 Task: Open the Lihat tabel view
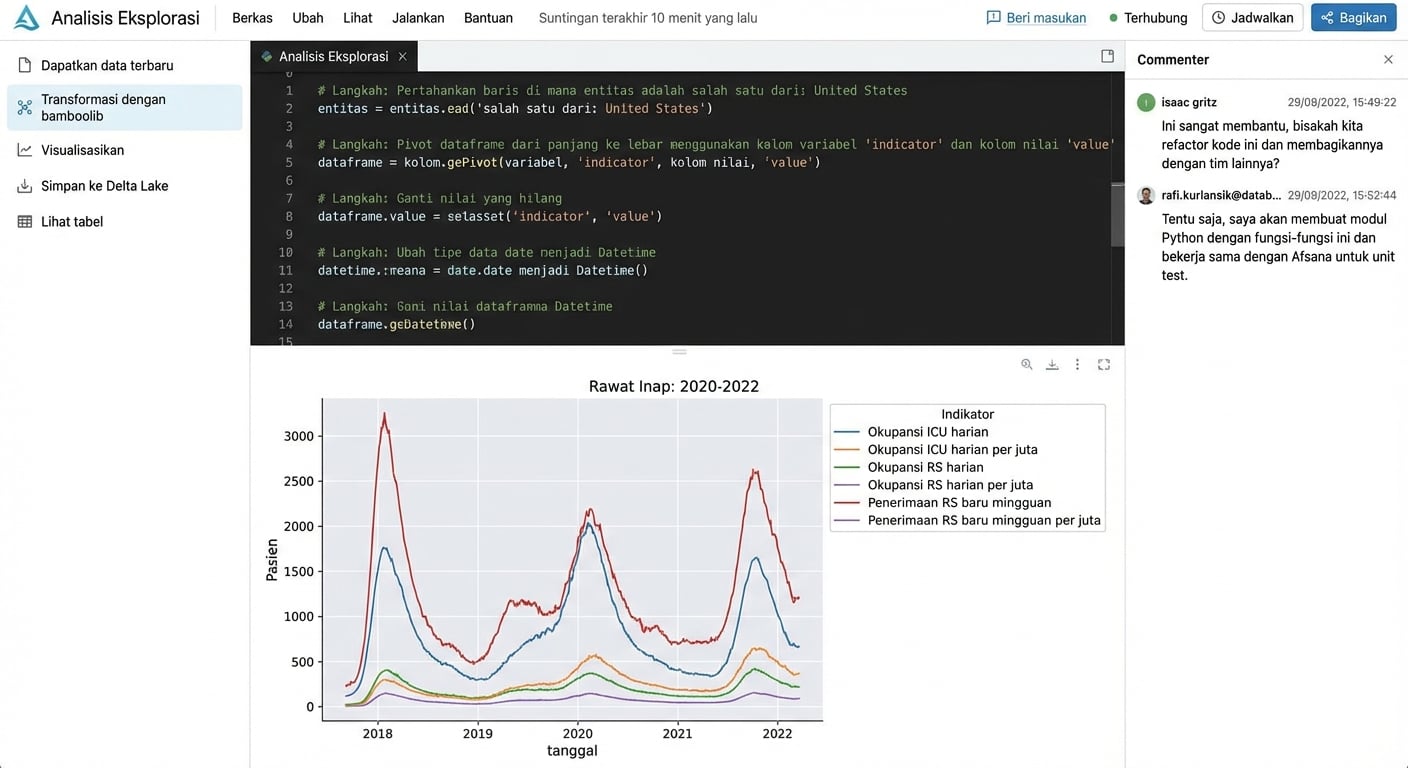point(72,222)
